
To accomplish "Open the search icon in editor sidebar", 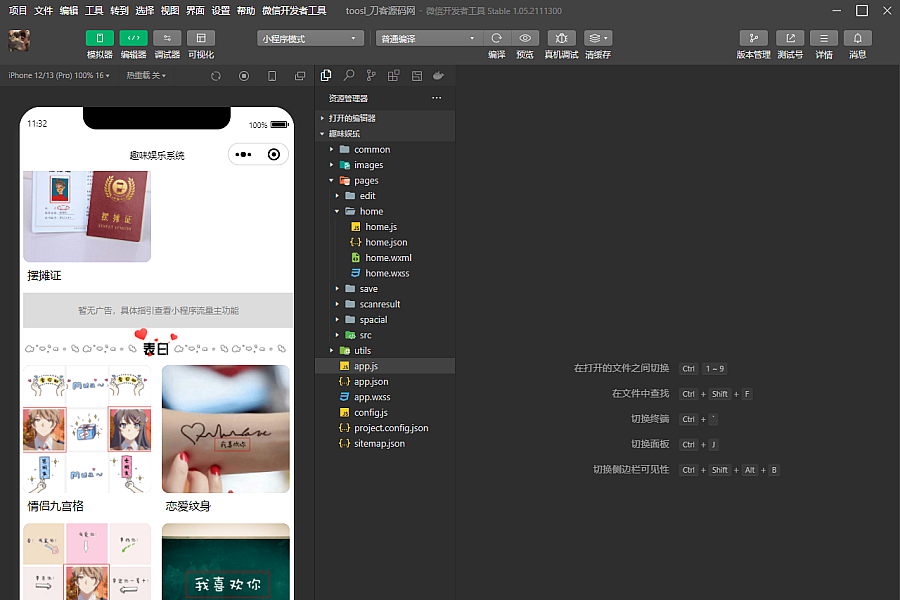I will [349, 76].
